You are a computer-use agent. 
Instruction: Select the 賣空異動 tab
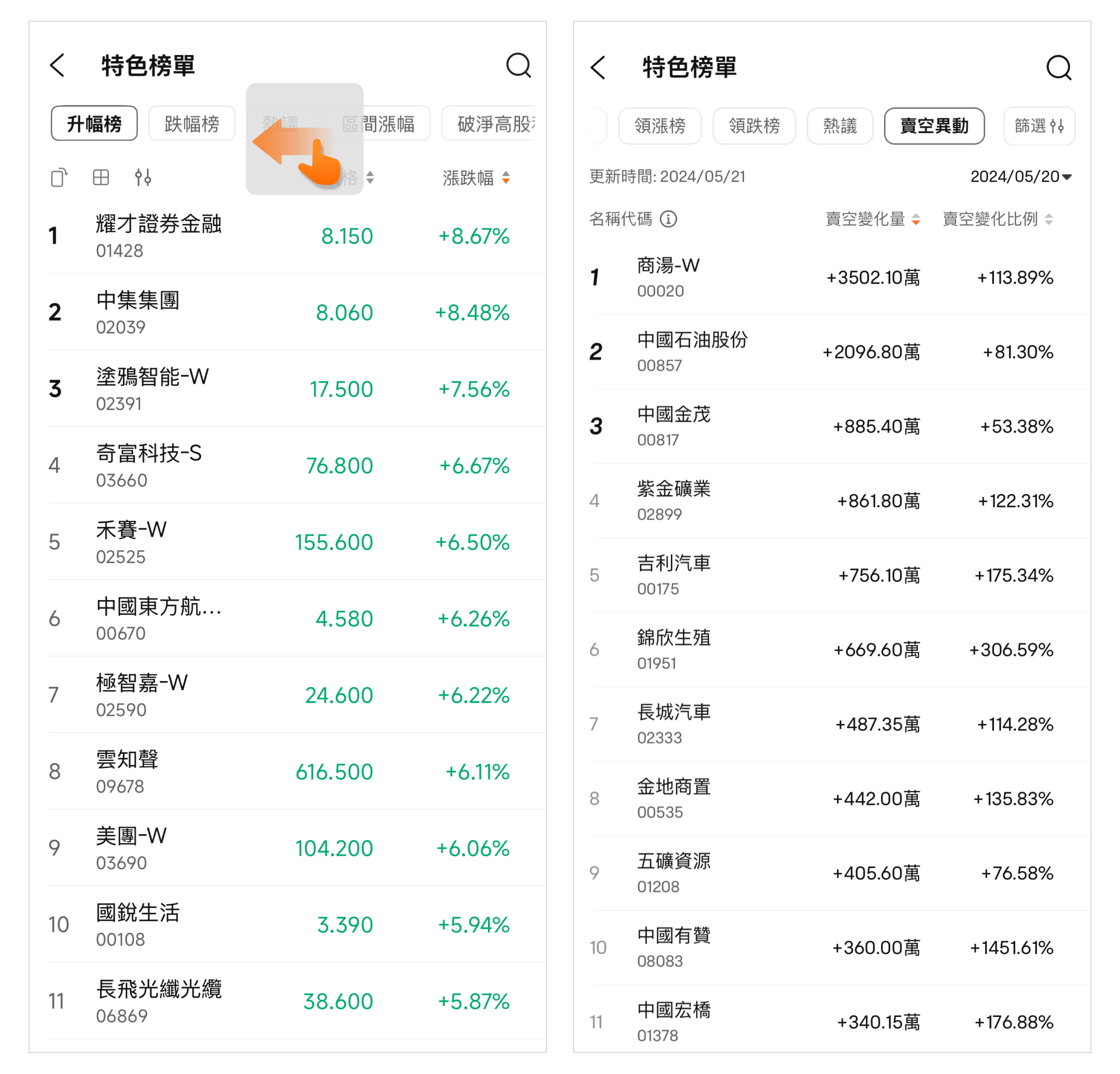(934, 125)
